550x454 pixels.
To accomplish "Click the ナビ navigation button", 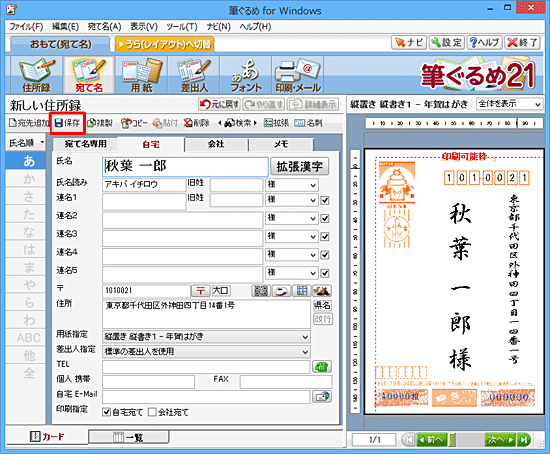I will tap(409, 42).
